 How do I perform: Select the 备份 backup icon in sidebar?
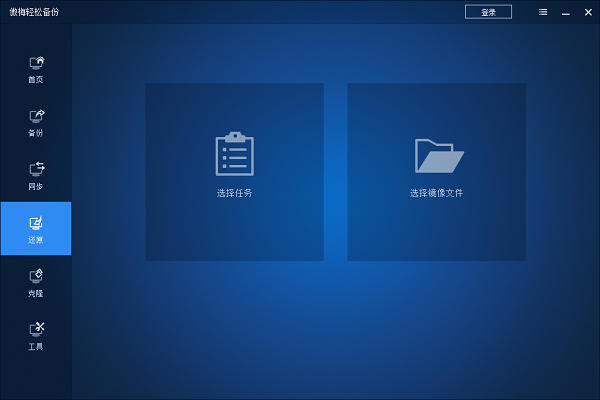coord(36,116)
